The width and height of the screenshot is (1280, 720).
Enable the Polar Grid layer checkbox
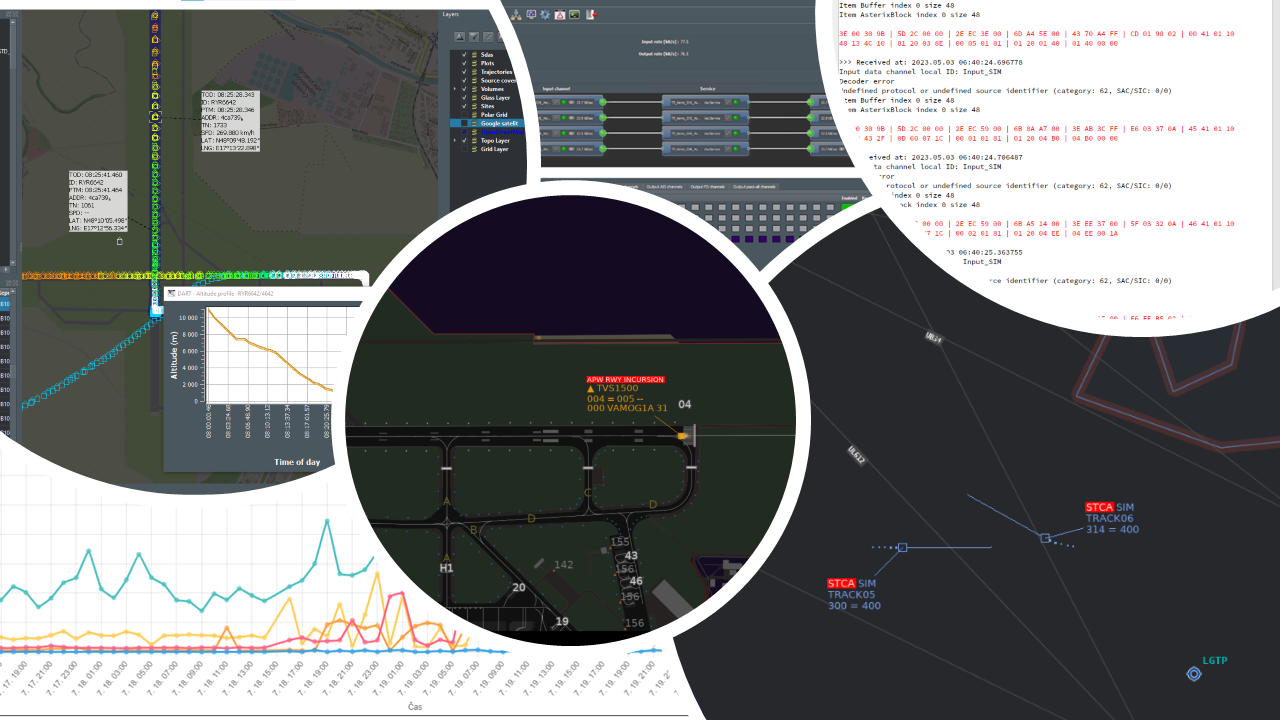[464, 115]
